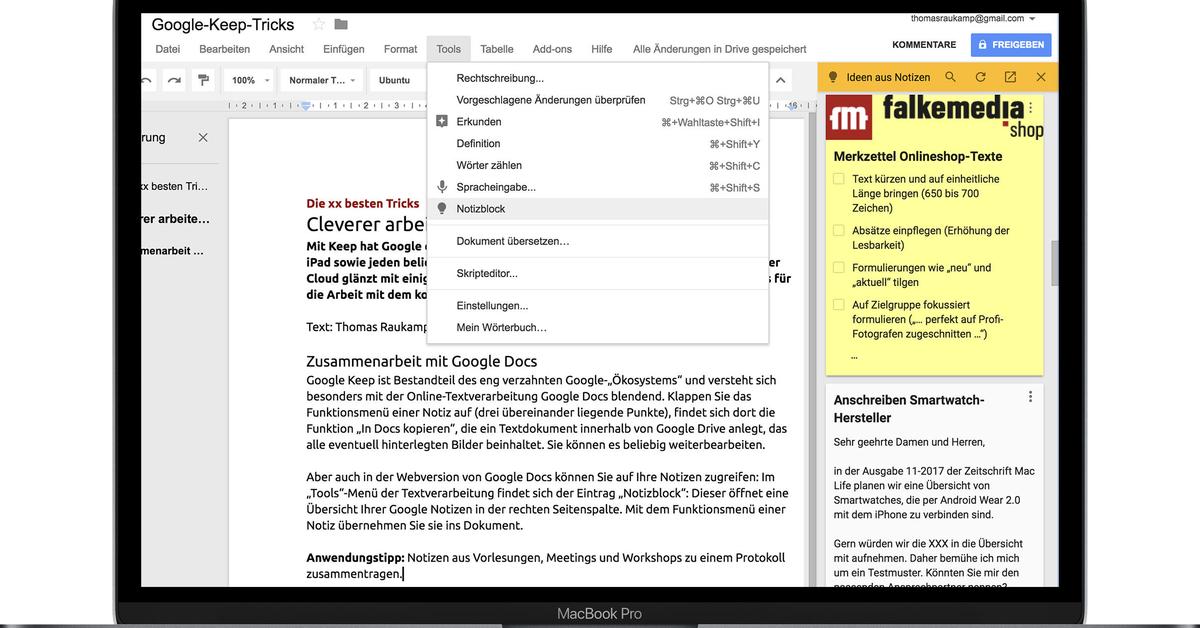Click the Google-Keep-Tricks document title
The image size is (1200, 628).
click(225, 24)
